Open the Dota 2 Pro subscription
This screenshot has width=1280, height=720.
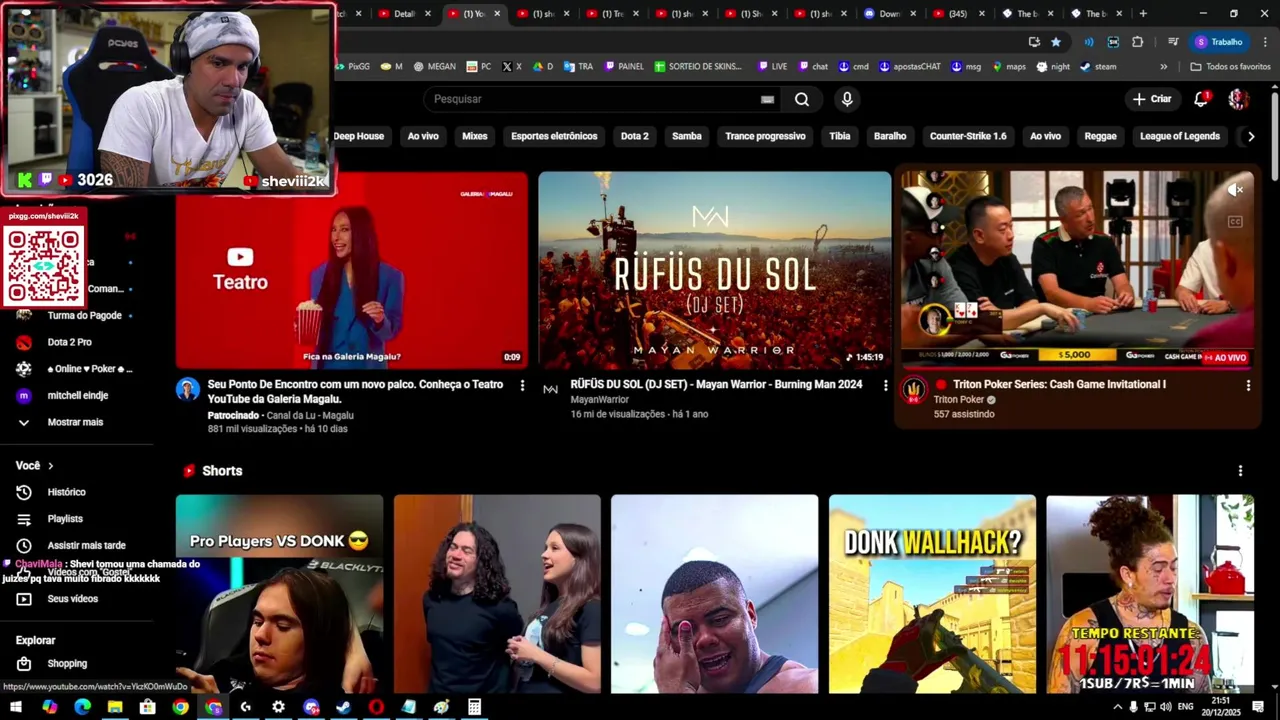(x=69, y=342)
